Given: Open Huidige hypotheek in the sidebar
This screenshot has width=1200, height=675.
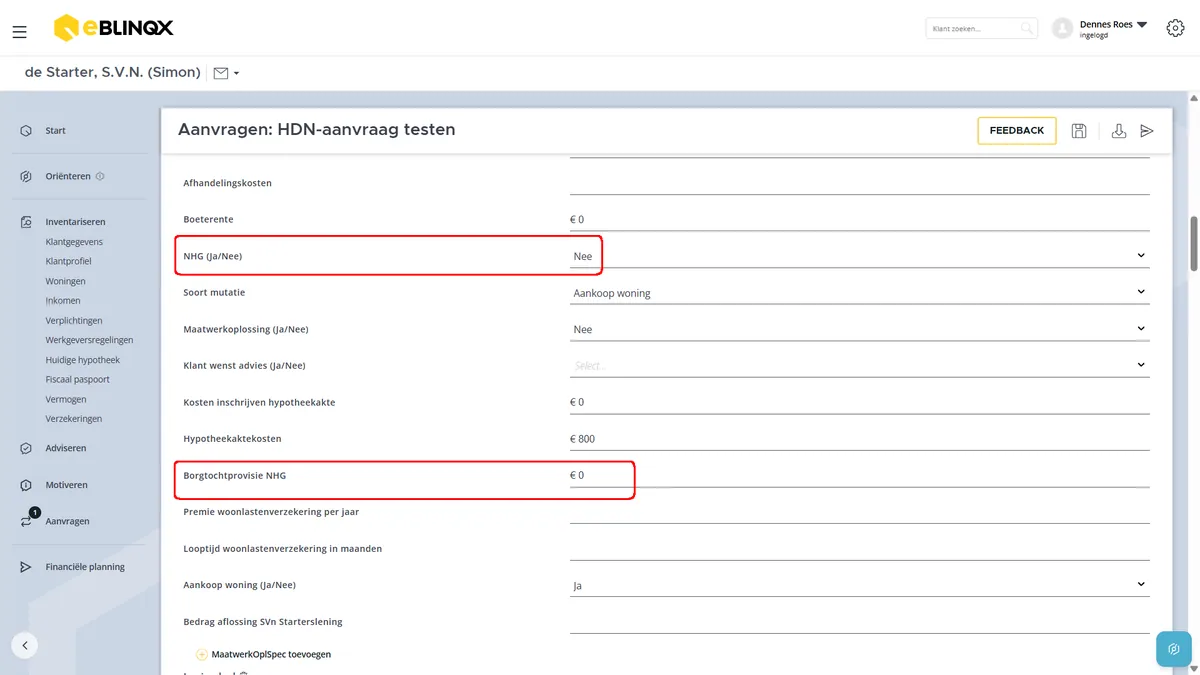Looking at the screenshot, I should [x=82, y=360].
